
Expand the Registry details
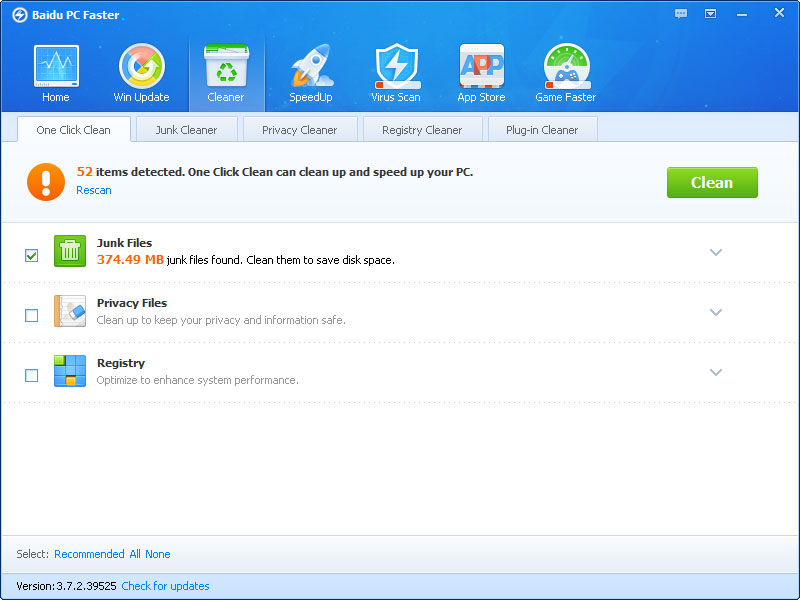click(716, 372)
